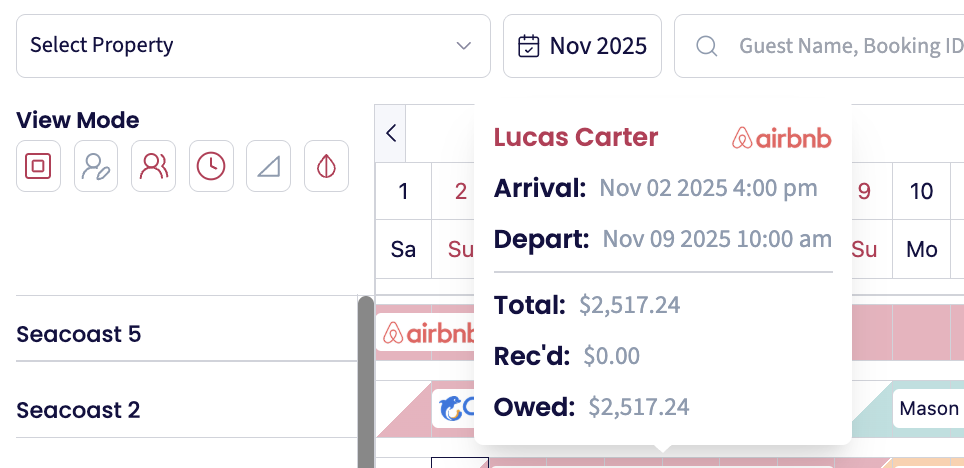
Task: Select the person-with-pencil view mode icon
Action: click(96, 166)
